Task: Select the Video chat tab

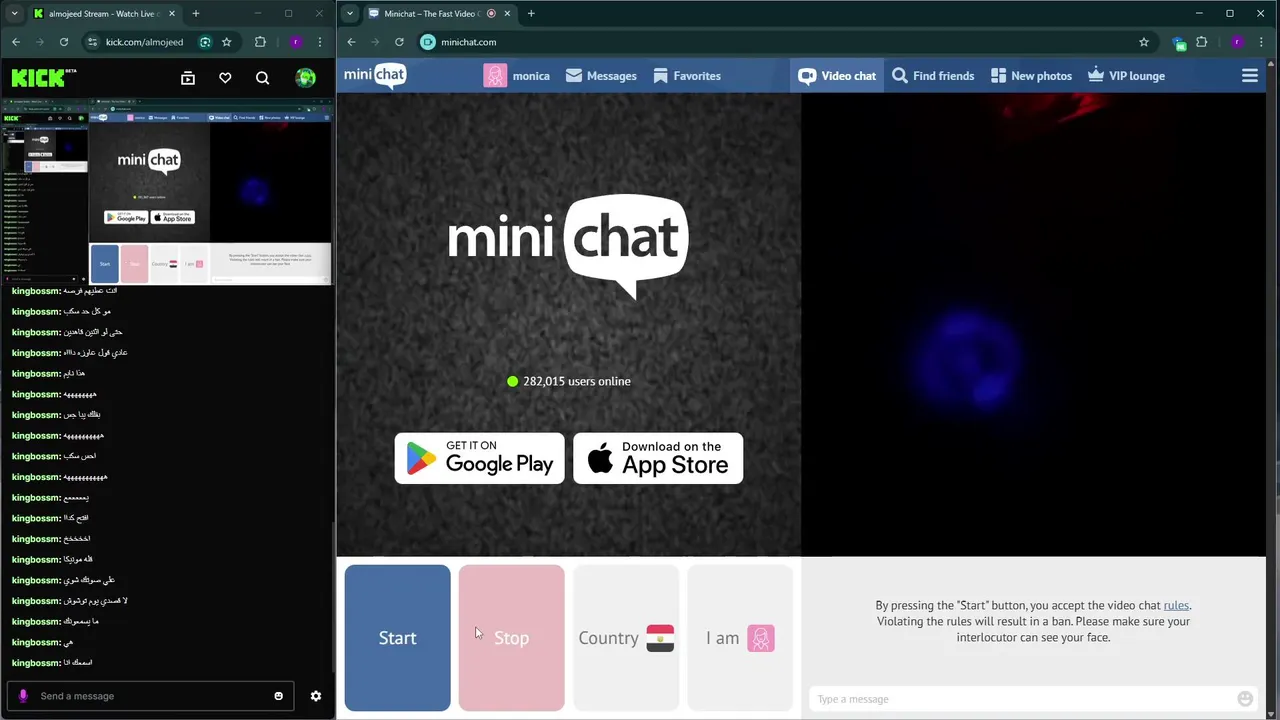Action: tap(837, 76)
